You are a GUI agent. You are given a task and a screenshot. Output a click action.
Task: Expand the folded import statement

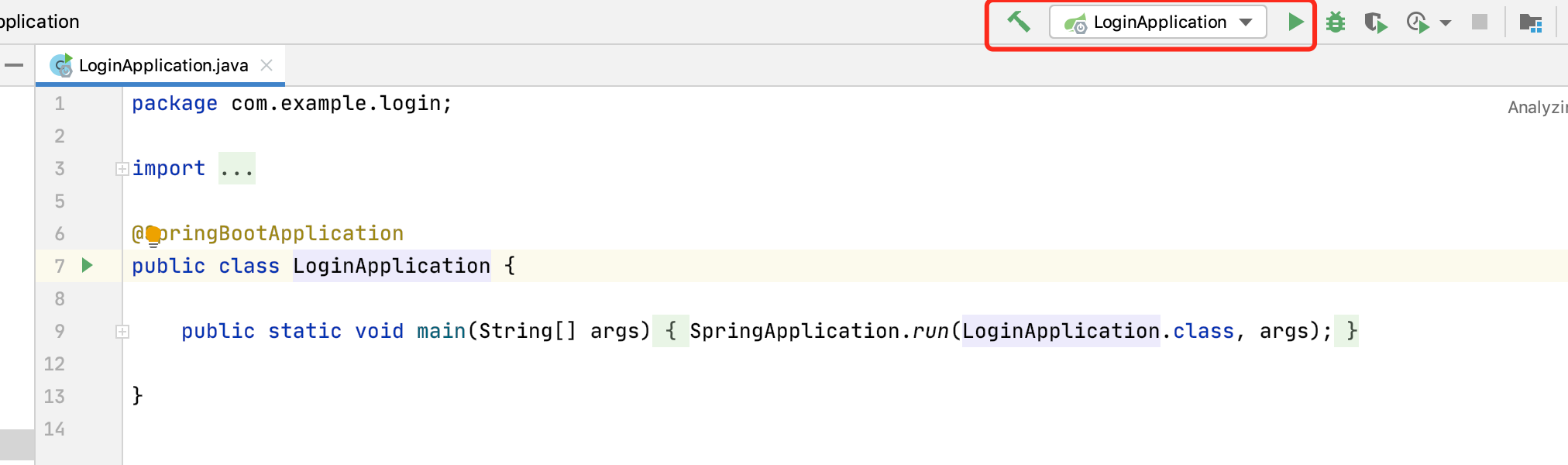click(x=122, y=169)
